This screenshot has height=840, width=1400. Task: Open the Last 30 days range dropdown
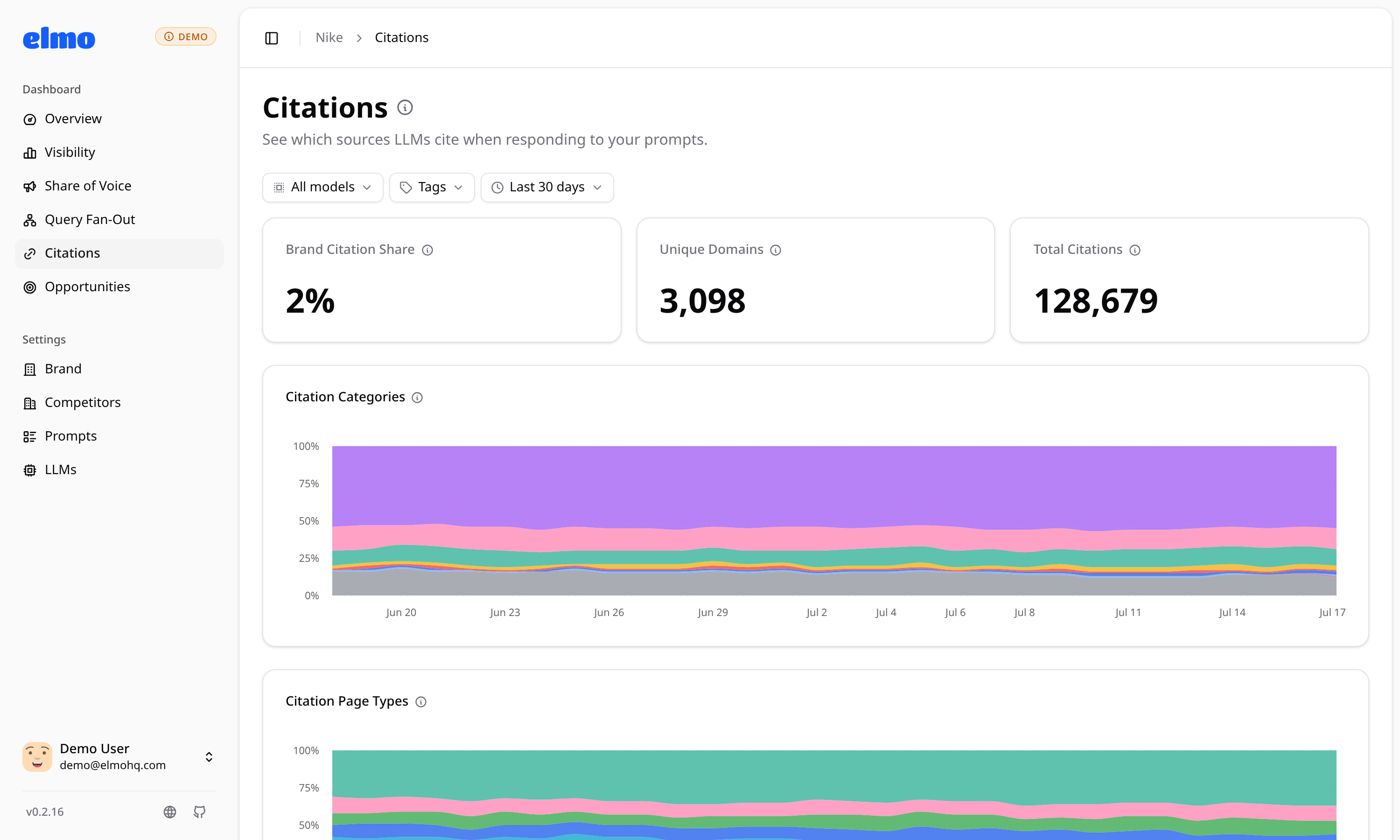(x=547, y=187)
